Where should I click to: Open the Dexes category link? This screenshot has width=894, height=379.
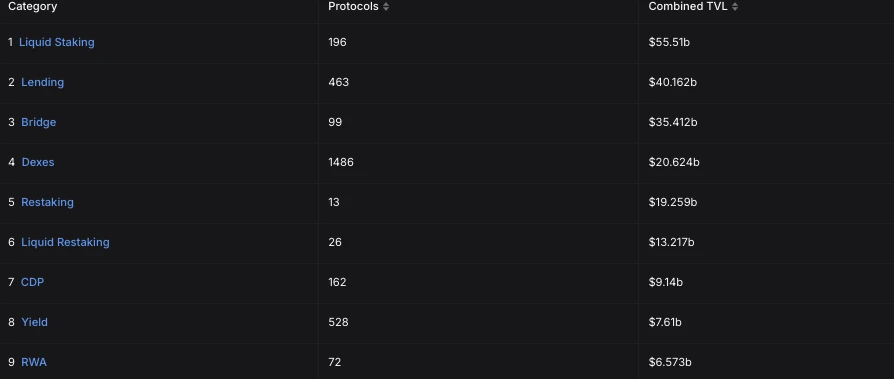[x=38, y=162]
